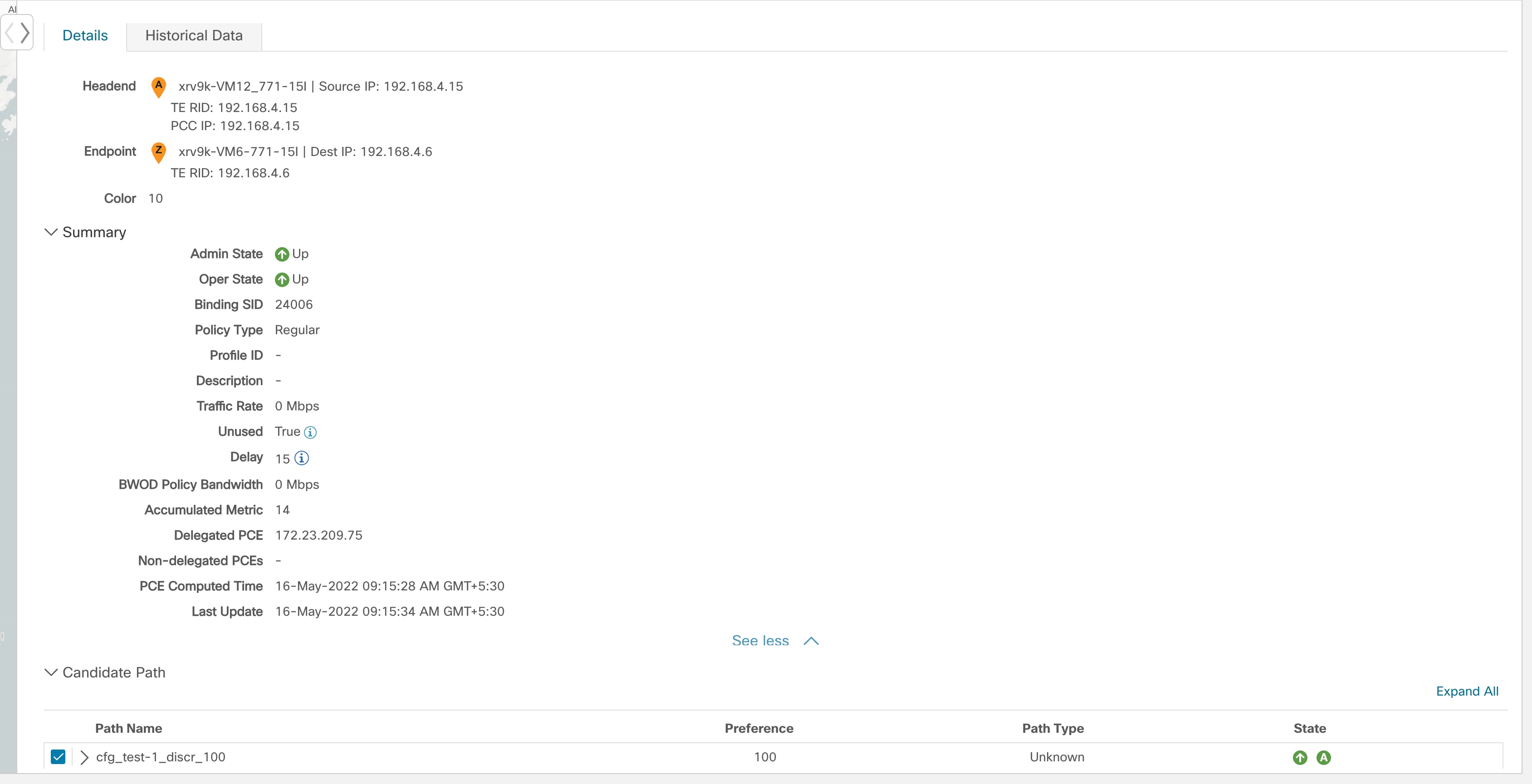Switch to the Historical Data tab
Image resolution: width=1532 pixels, height=784 pixels.
(x=194, y=36)
